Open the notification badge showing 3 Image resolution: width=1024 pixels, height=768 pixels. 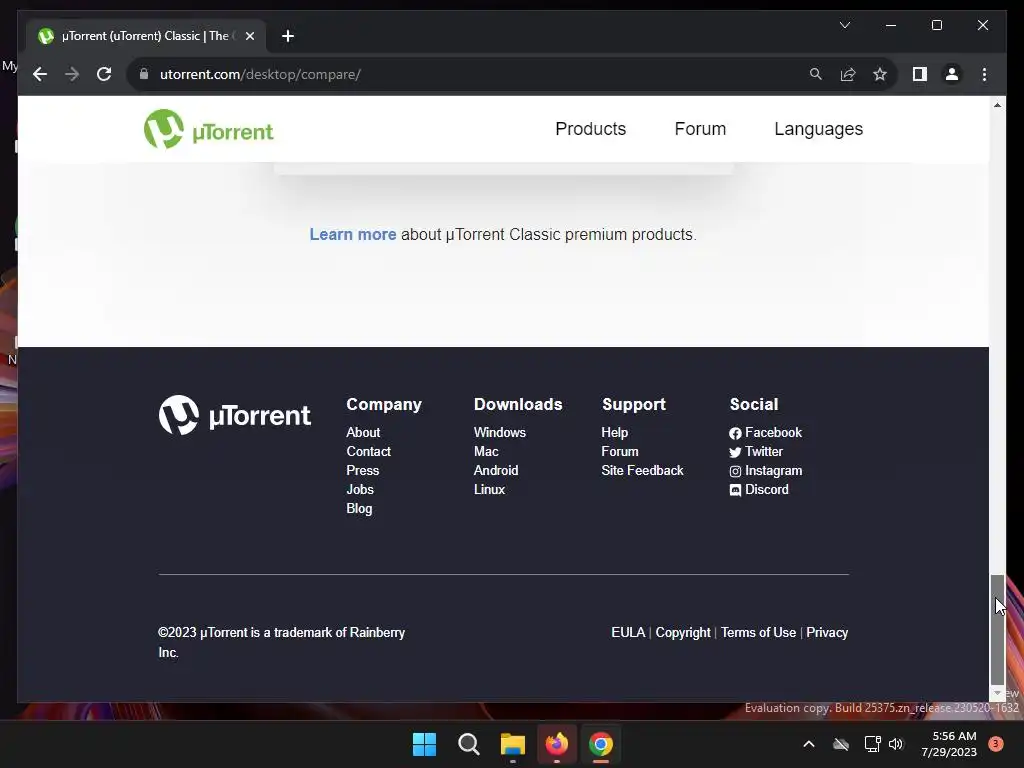pyautogui.click(x=995, y=744)
